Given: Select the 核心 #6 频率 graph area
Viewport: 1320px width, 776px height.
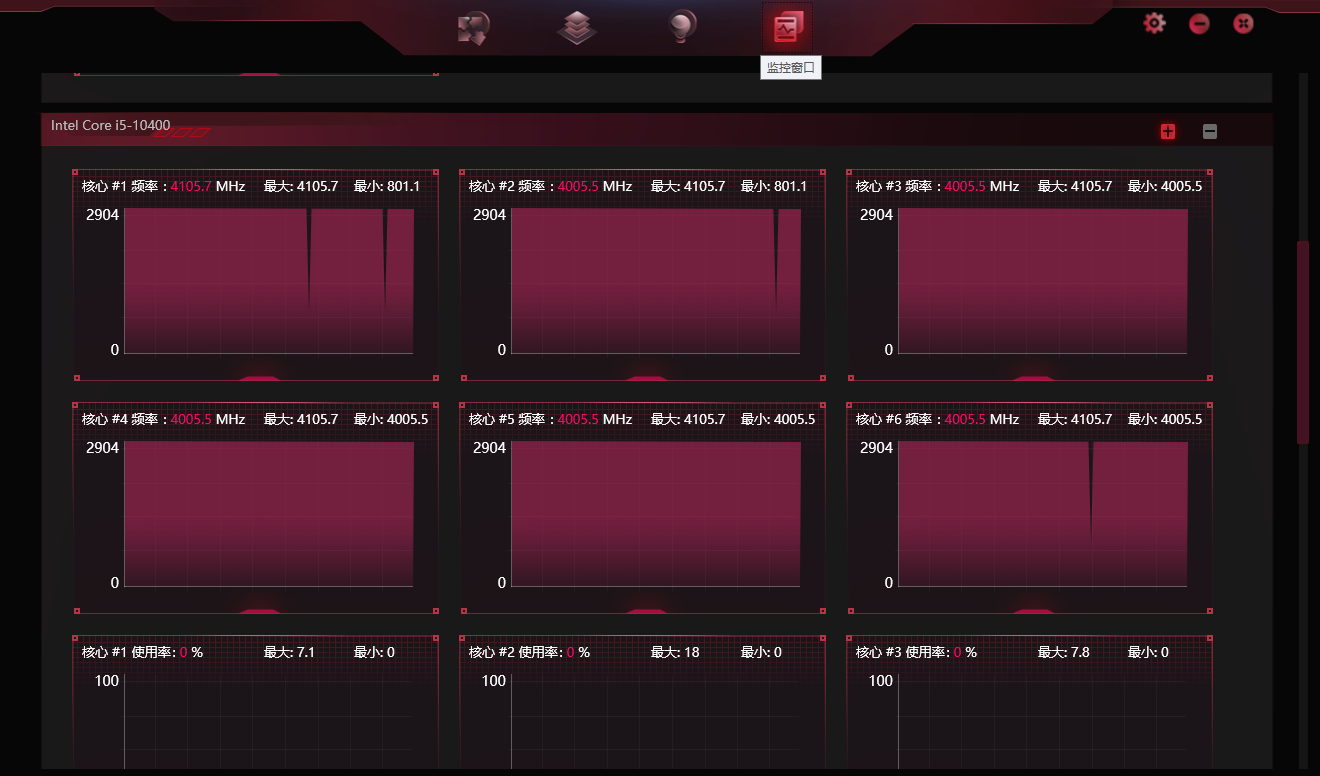Looking at the screenshot, I should (1043, 514).
